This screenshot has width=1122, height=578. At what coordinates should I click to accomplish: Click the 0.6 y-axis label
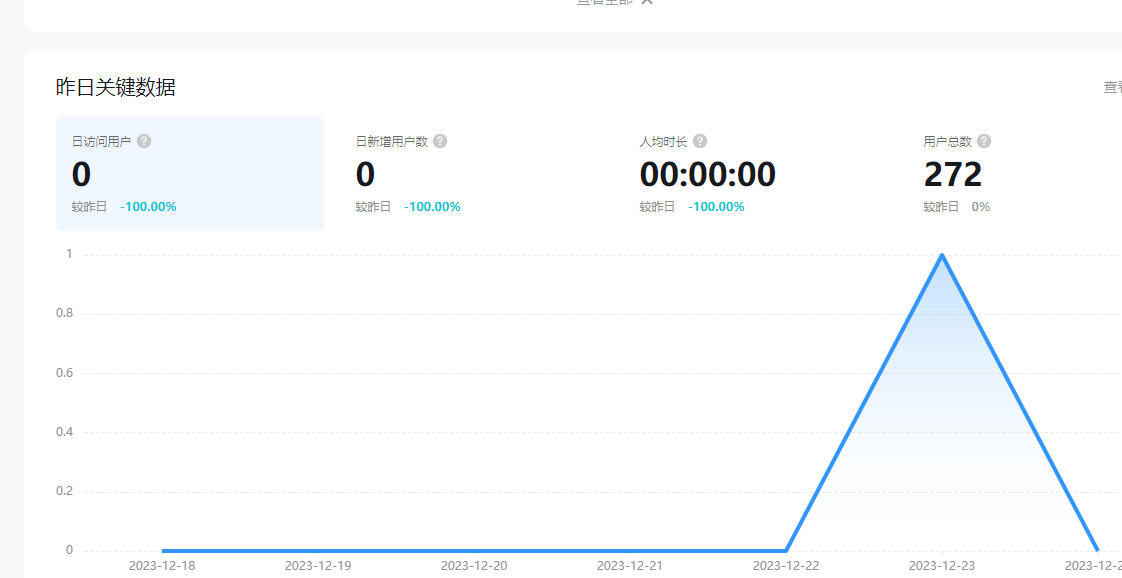click(x=65, y=373)
